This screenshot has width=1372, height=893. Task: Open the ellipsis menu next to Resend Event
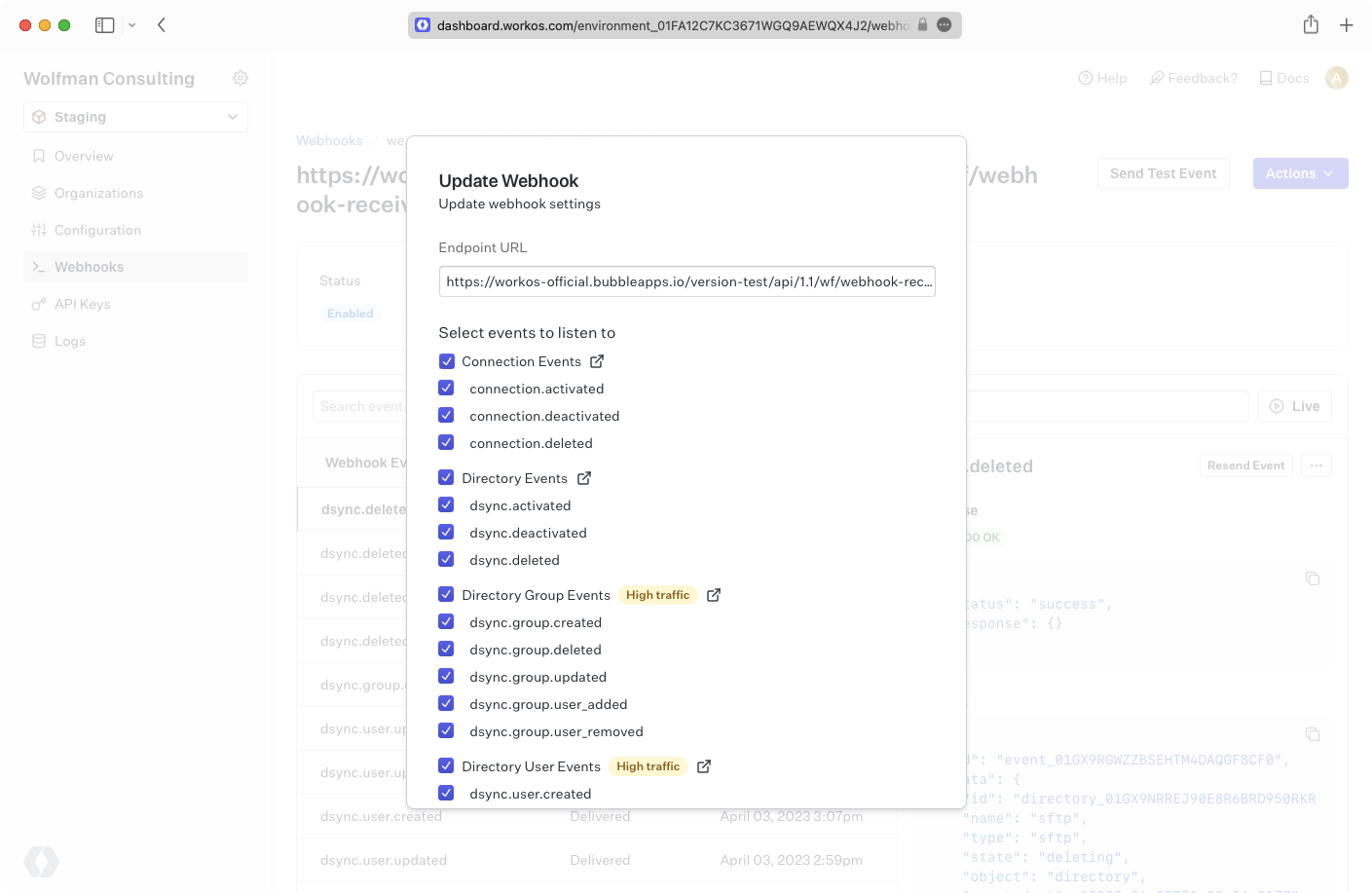coord(1316,465)
